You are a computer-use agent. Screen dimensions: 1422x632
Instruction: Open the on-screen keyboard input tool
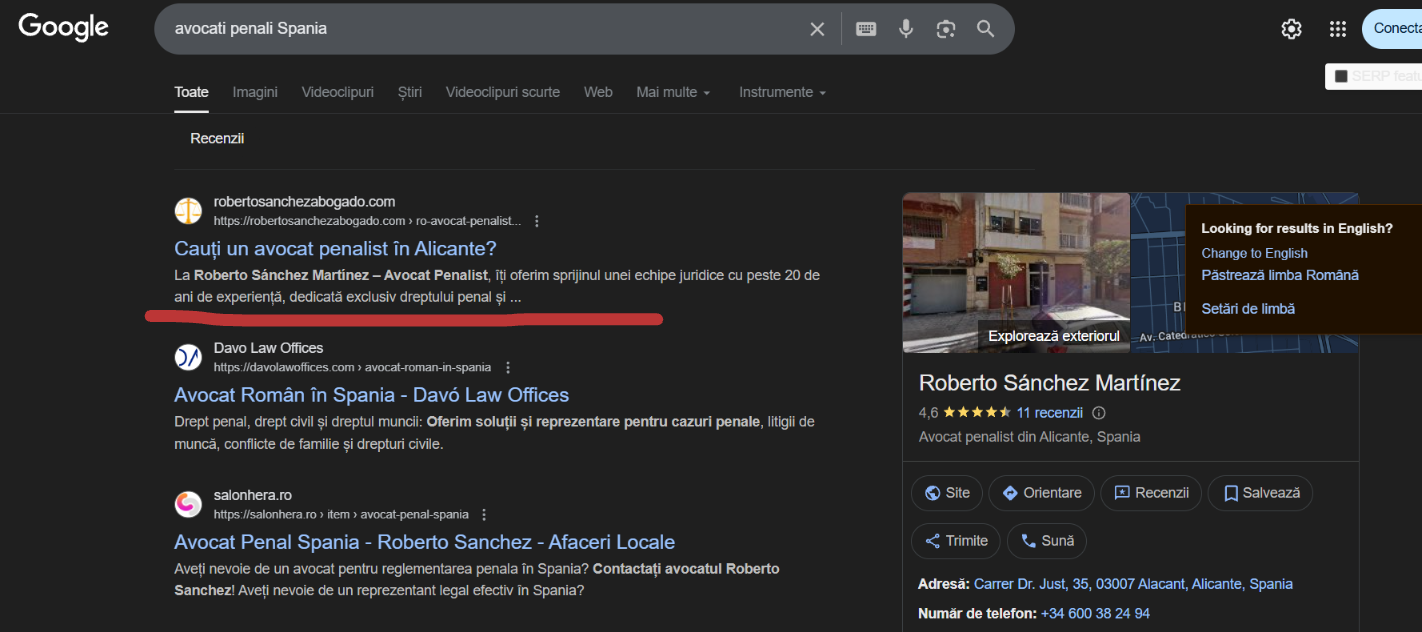[866, 29]
